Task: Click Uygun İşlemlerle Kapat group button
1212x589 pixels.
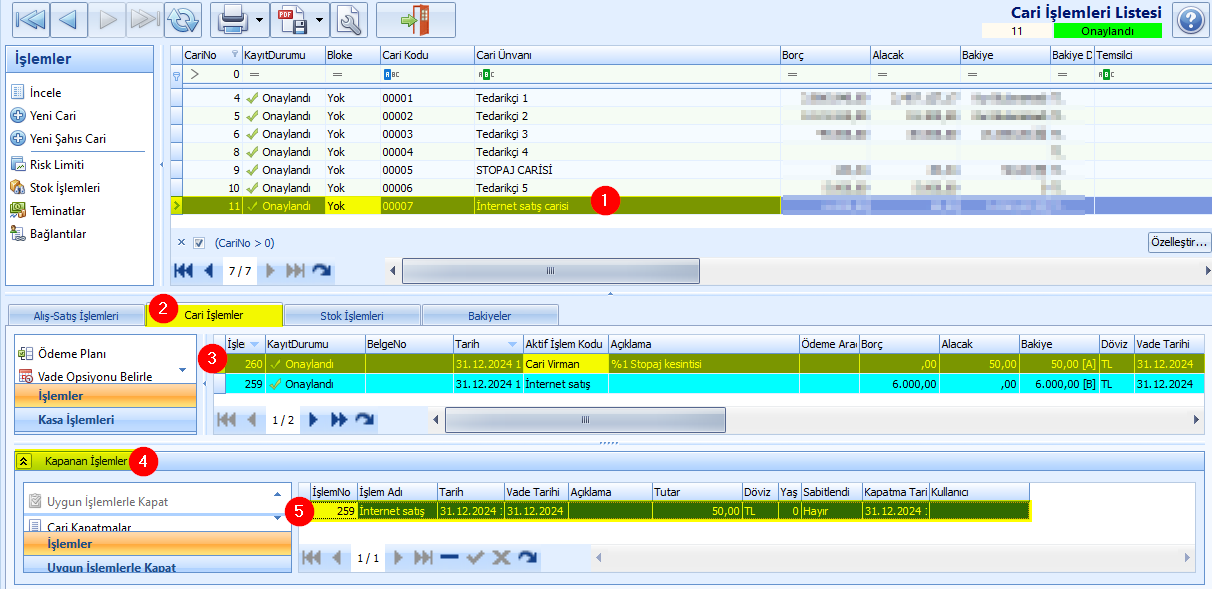Action: pyautogui.click(x=157, y=567)
